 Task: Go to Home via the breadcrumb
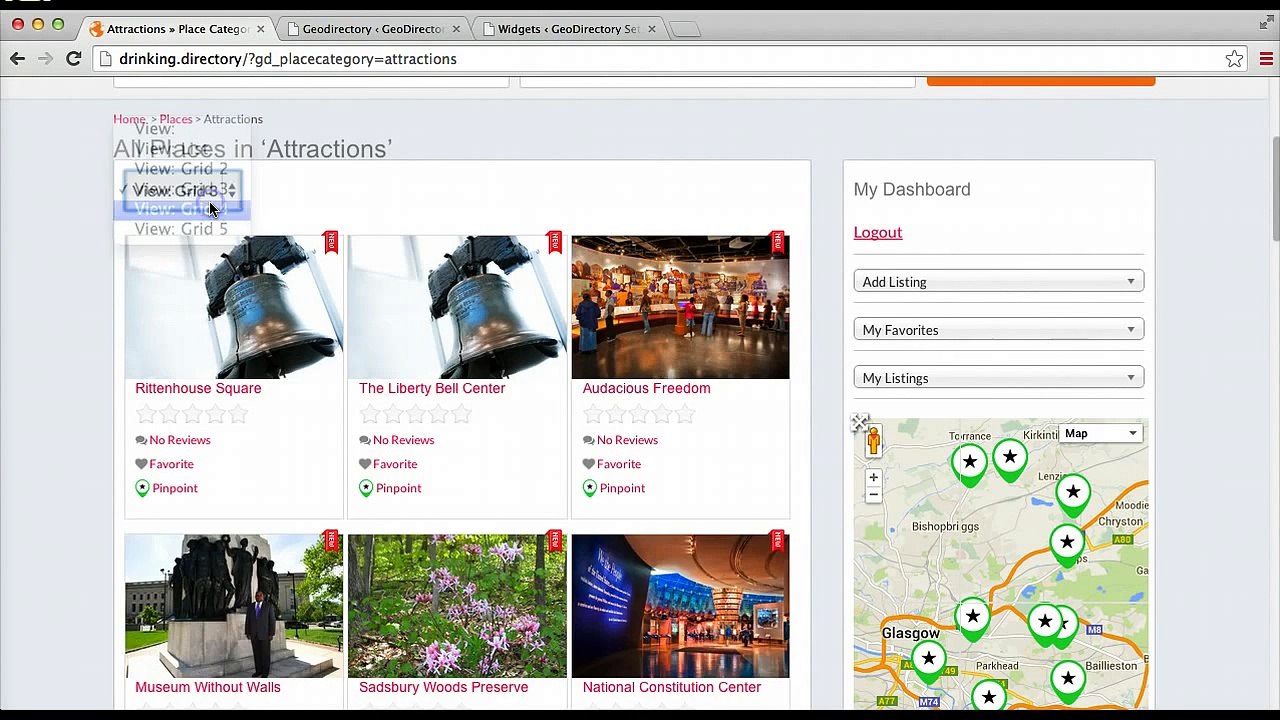[129, 119]
